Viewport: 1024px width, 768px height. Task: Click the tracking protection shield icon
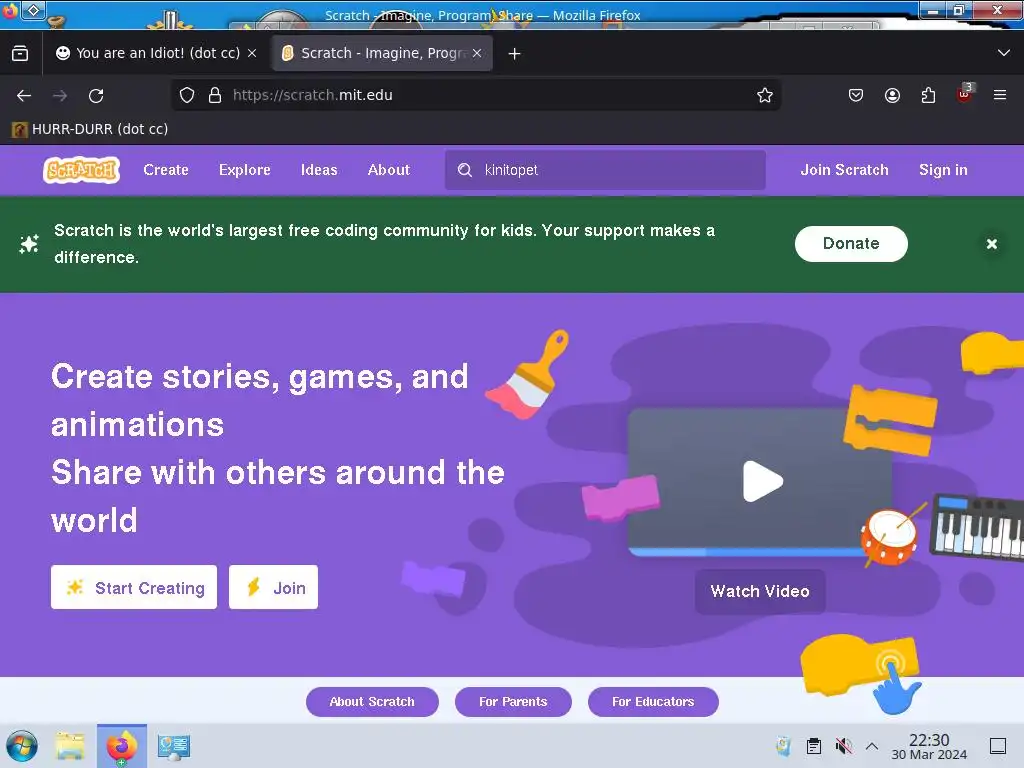coord(187,95)
